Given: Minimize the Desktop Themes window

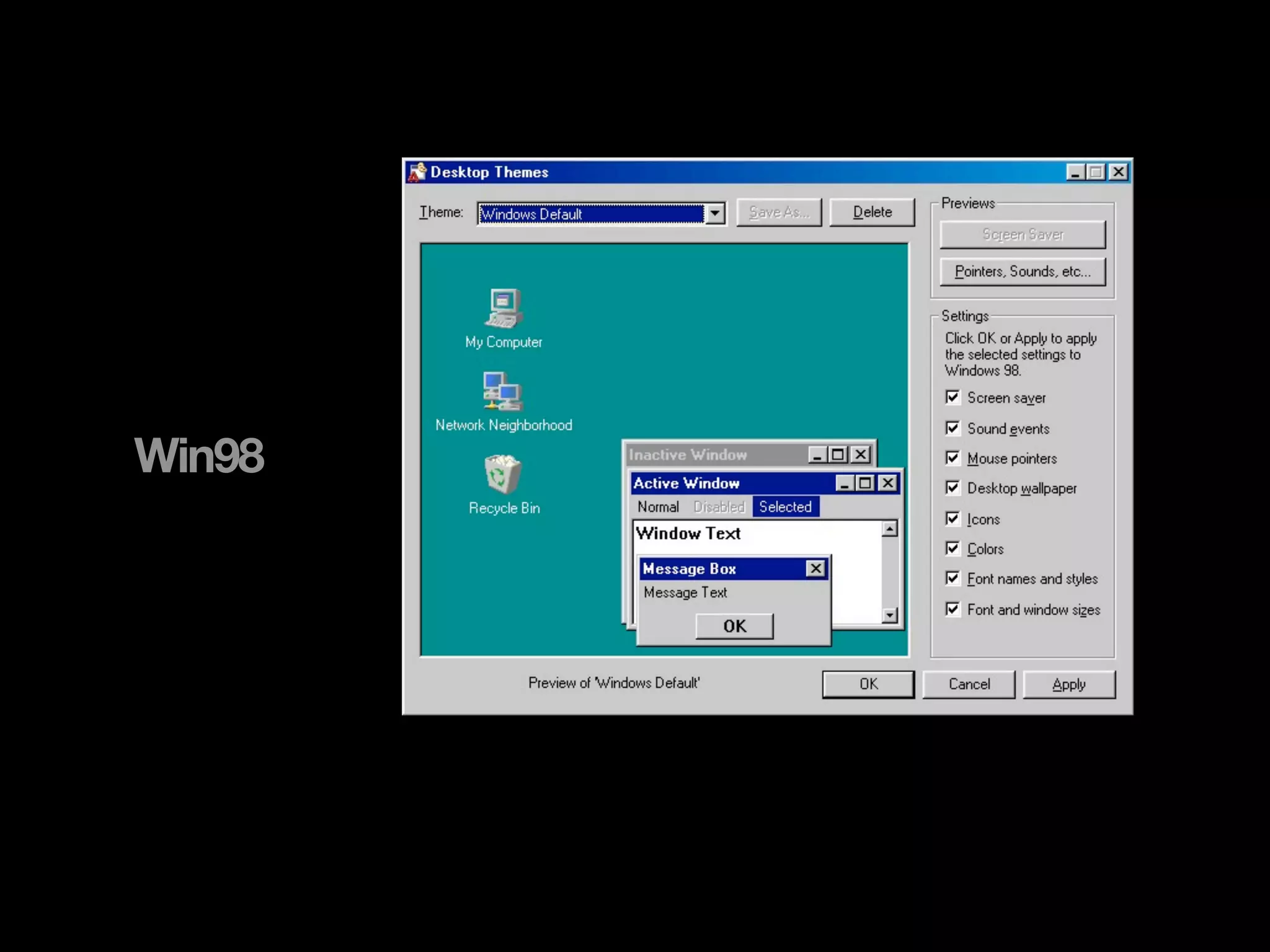Looking at the screenshot, I should [x=1076, y=172].
